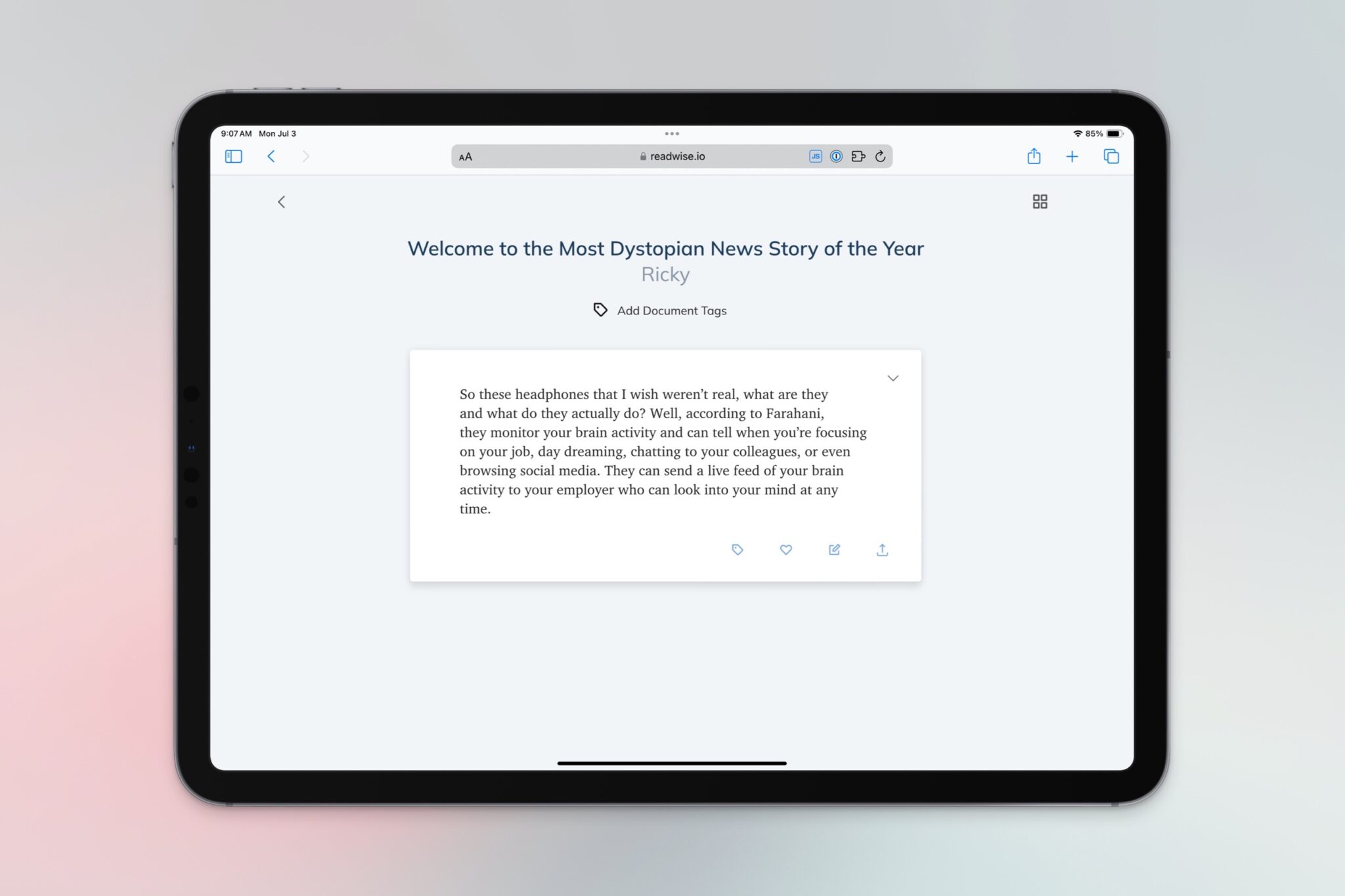
Task: Open the AA page settings menu
Action: (466, 156)
